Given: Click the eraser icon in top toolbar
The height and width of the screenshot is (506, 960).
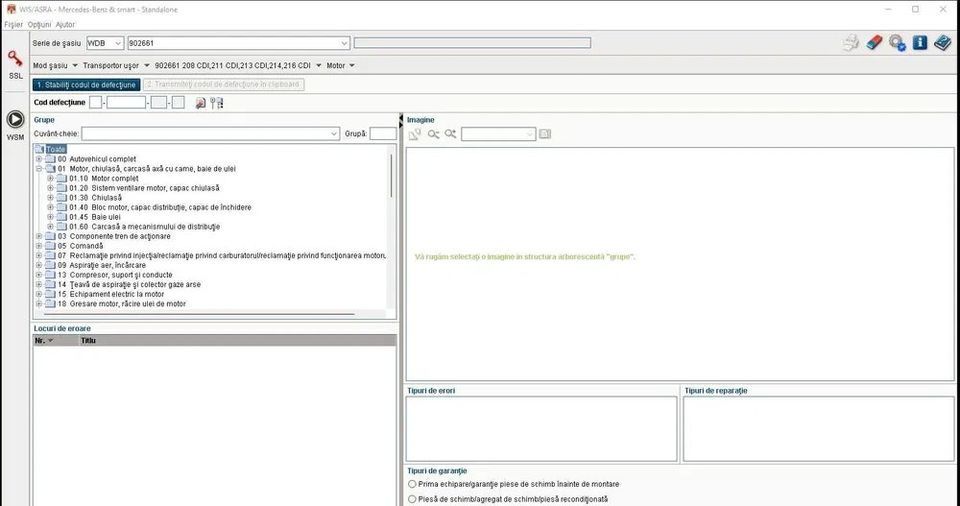Looking at the screenshot, I should tap(874, 42).
